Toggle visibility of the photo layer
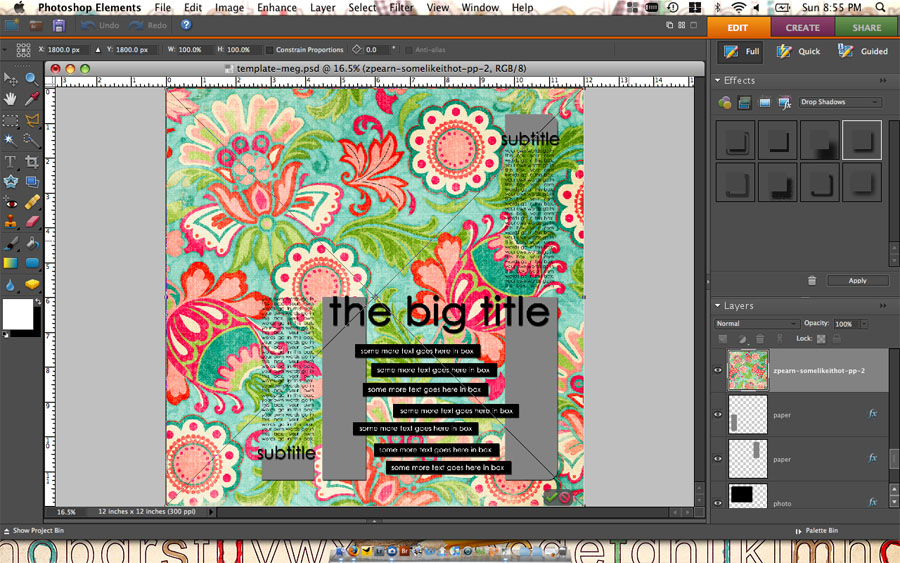The height and width of the screenshot is (563, 900). click(718, 502)
